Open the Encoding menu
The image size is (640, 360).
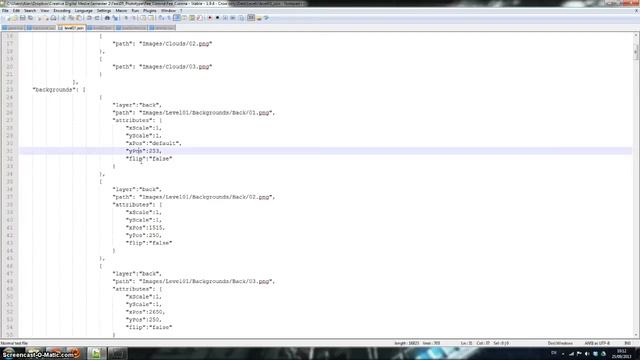coord(62,11)
